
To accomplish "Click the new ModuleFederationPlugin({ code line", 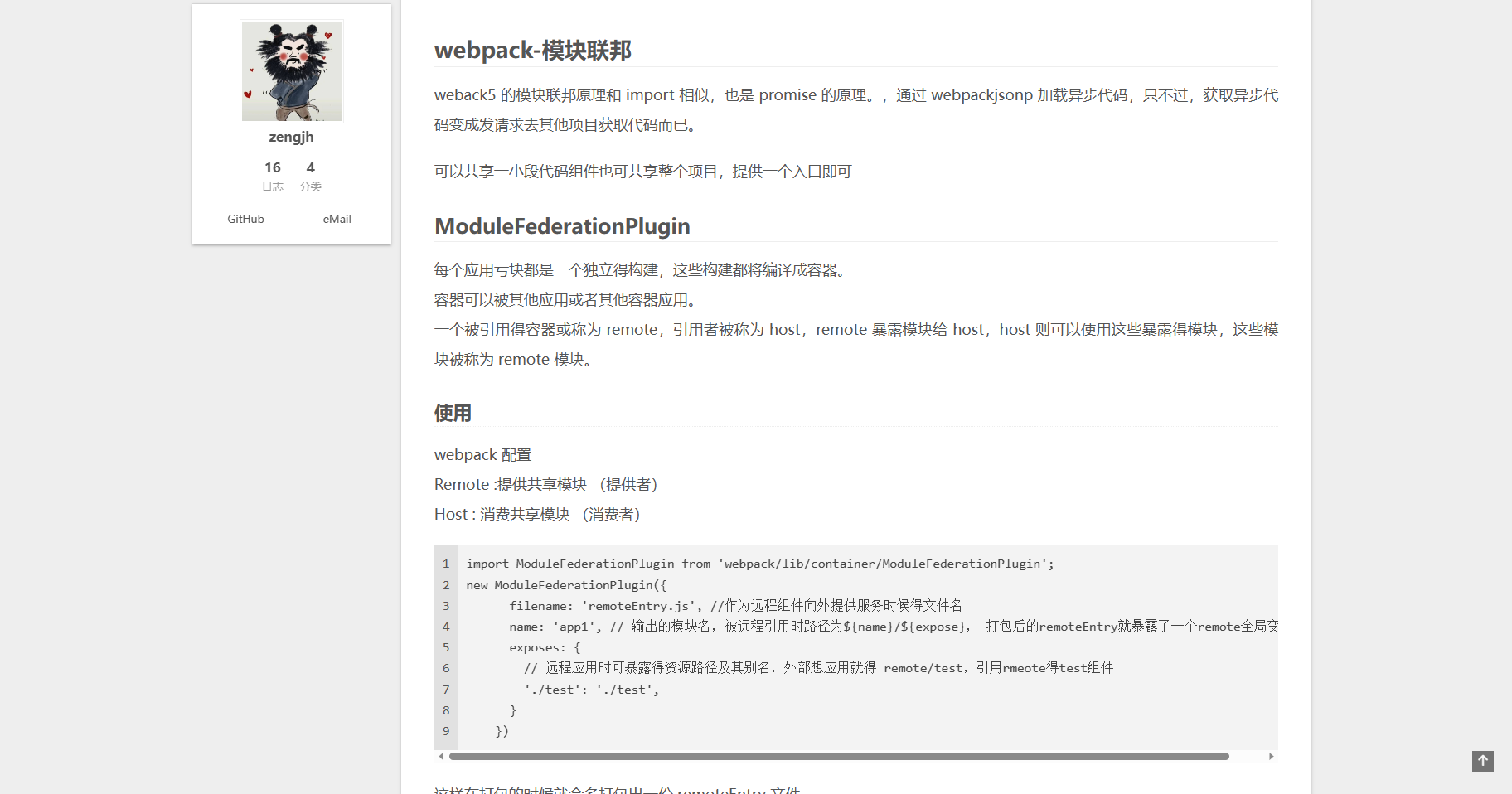I will tap(566, 585).
